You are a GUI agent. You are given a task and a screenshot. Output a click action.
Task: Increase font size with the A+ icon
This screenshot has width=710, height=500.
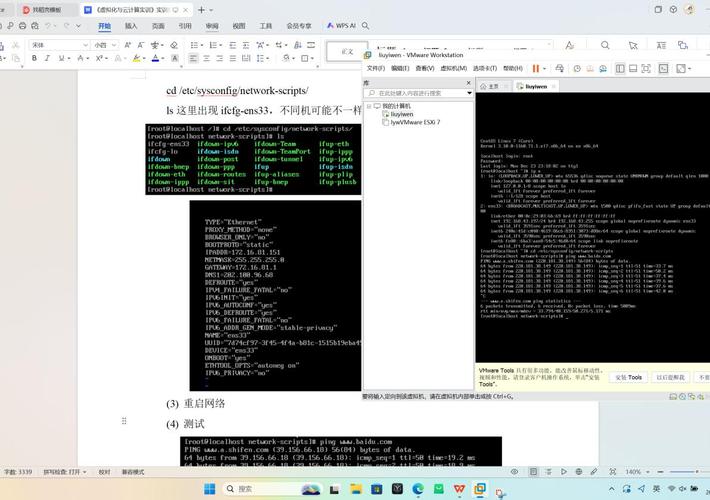(128, 45)
